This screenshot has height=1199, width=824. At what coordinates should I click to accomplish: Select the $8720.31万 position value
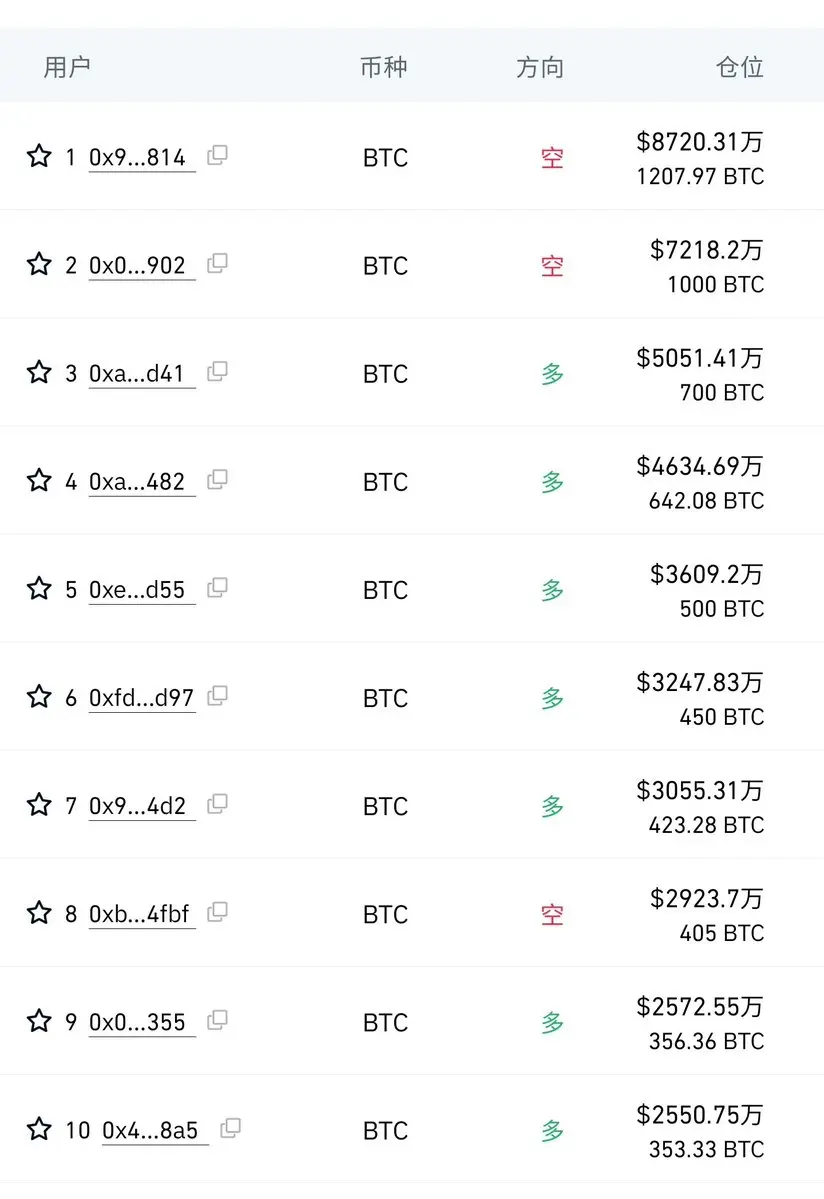(x=699, y=141)
